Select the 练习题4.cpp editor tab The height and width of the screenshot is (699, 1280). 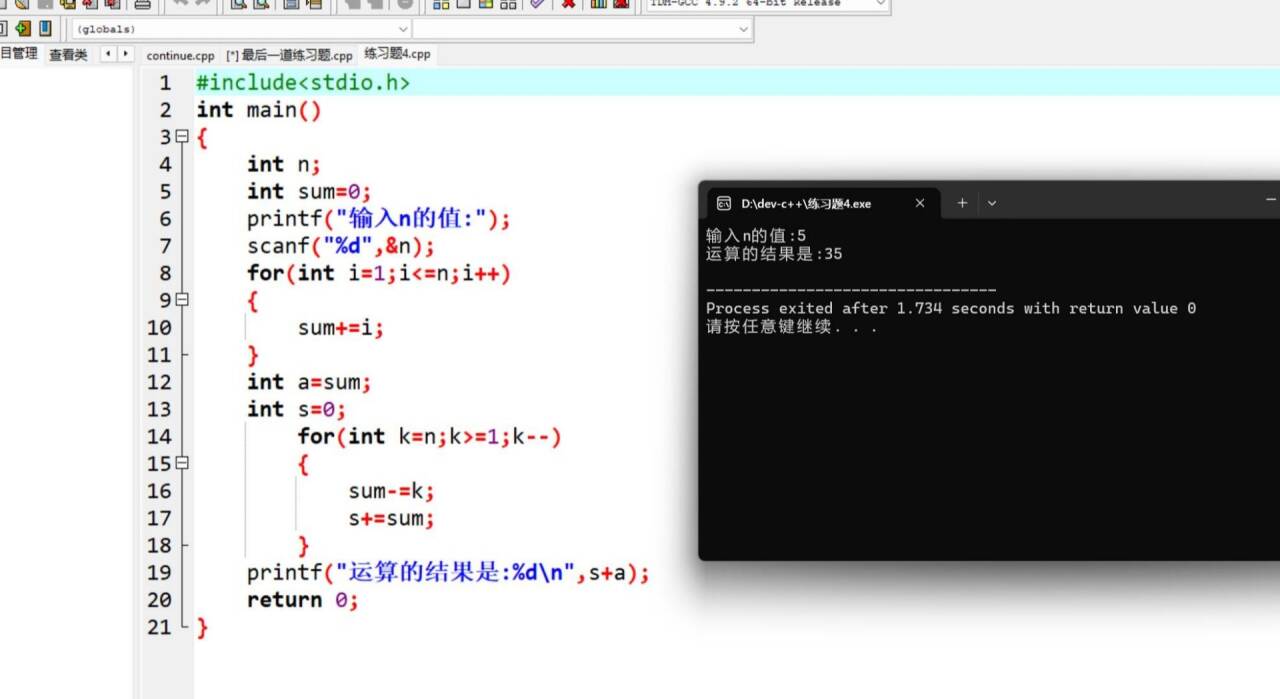397,54
